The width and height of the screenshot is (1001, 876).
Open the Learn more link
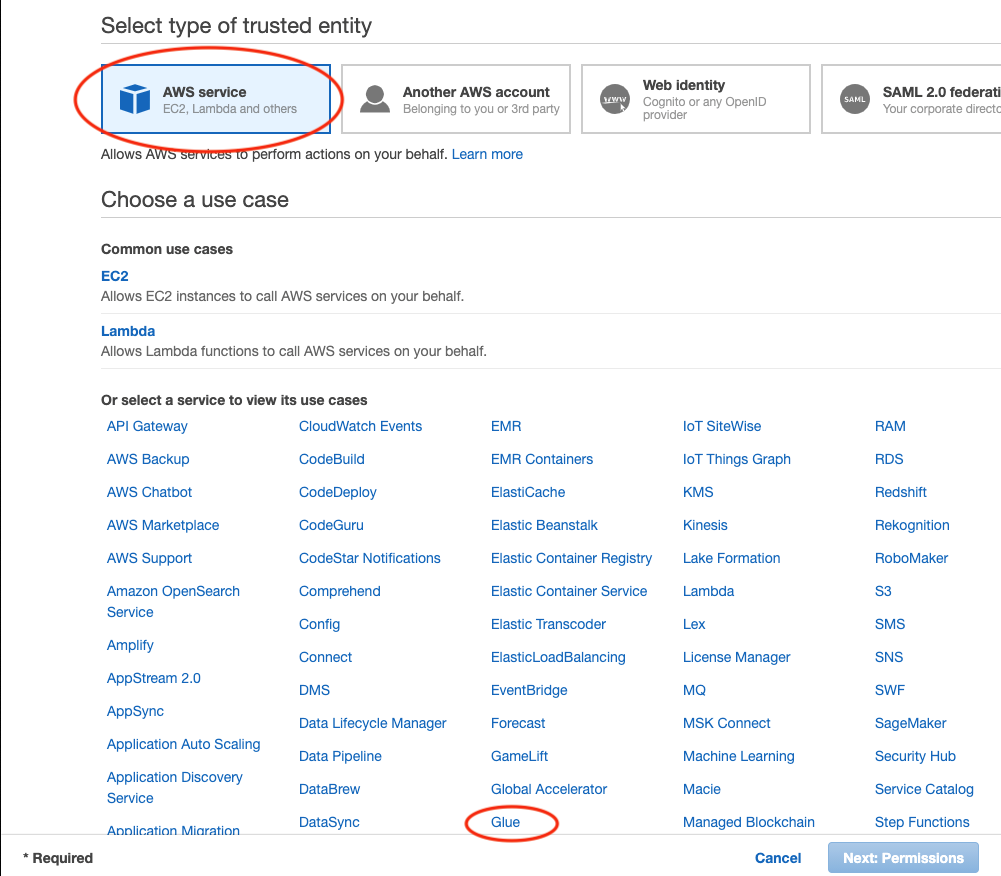(487, 154)
